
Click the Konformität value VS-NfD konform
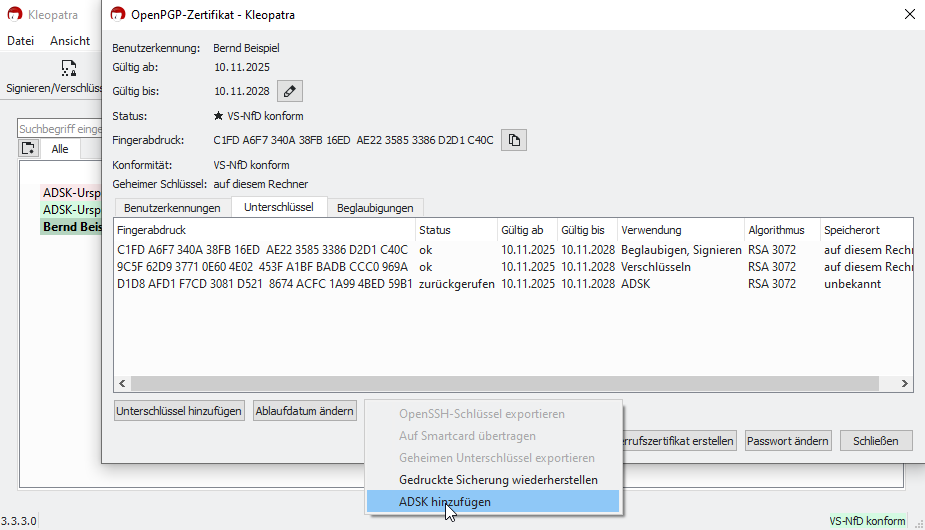[251, 165]
